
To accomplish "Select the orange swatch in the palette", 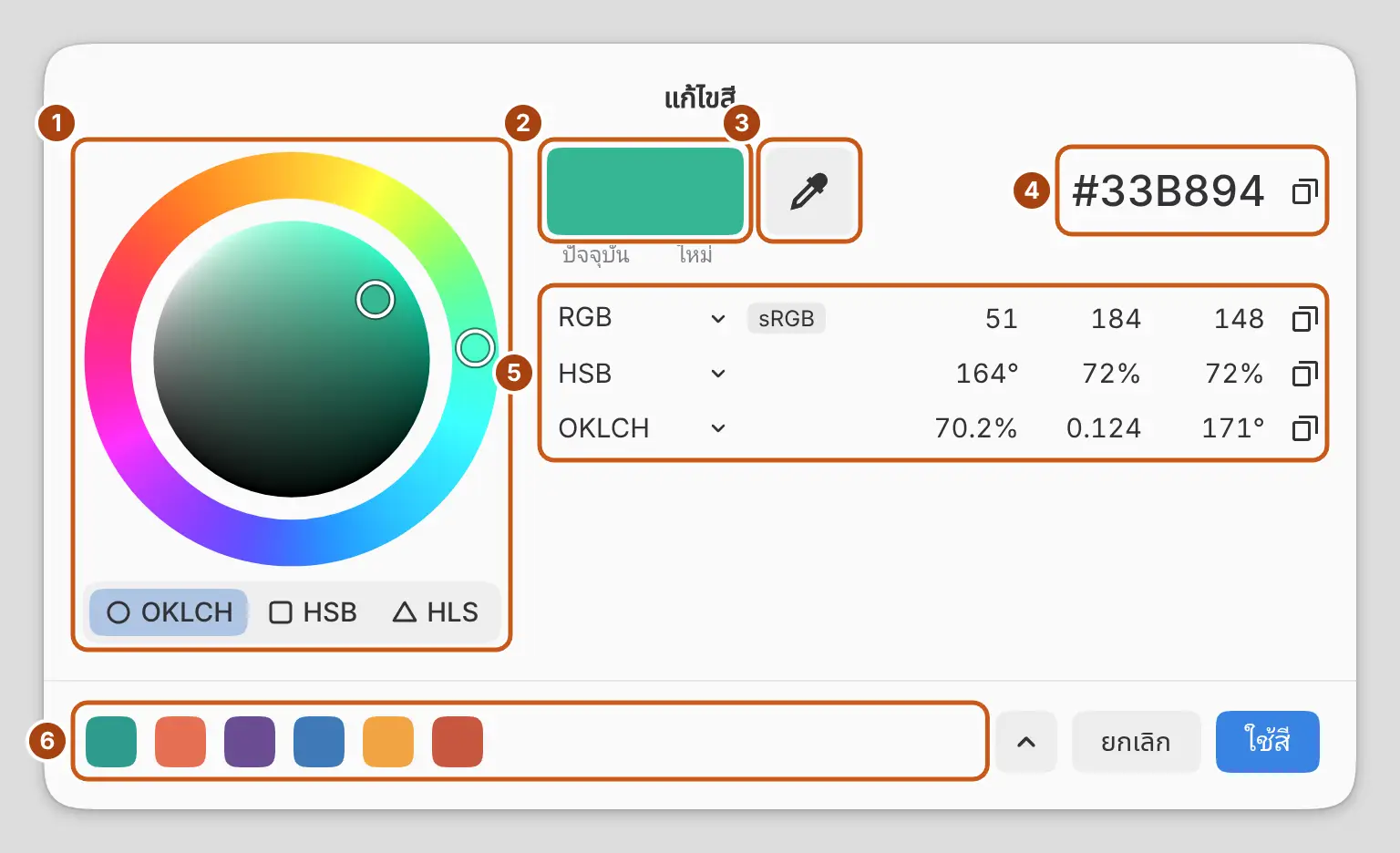I will (x=388, y=742).
